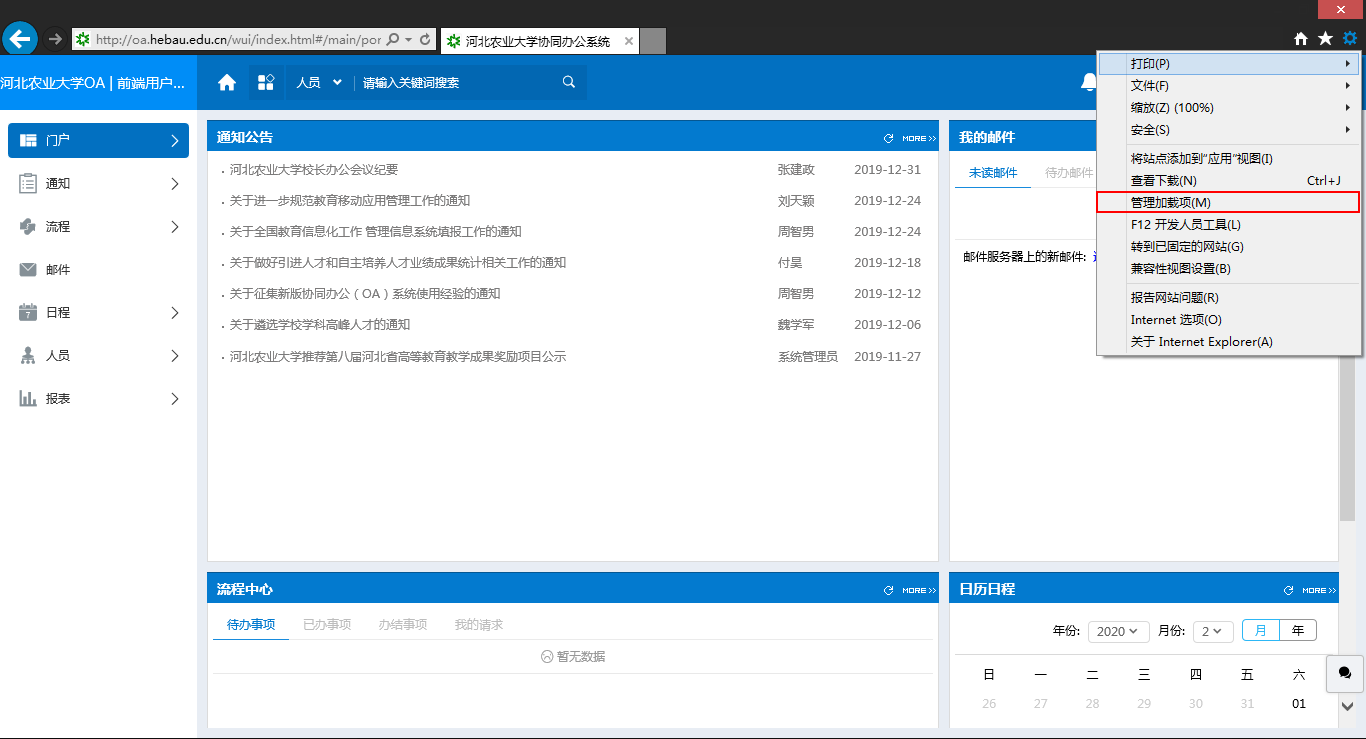
Task: Click the OA home icon in header
Action: pyautogui.click(x=227, y=82)
